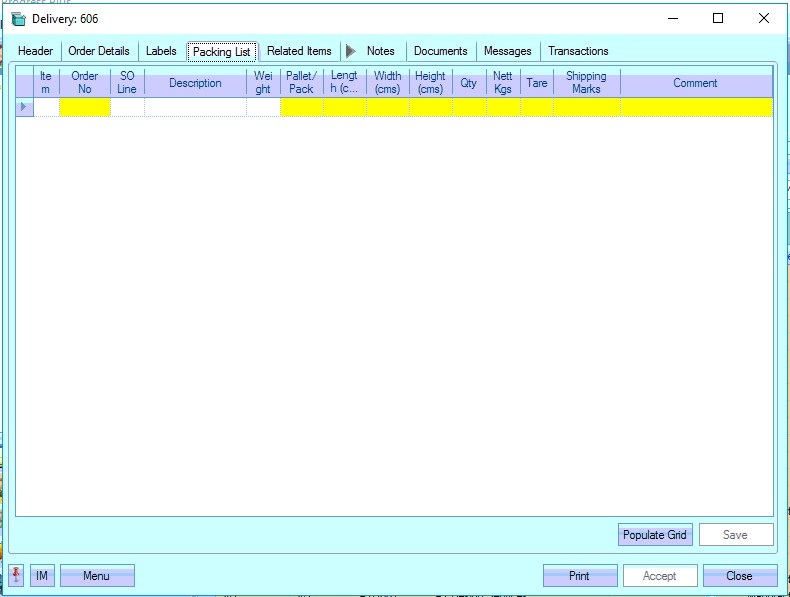Open the IM button

(x=42, y=576)
